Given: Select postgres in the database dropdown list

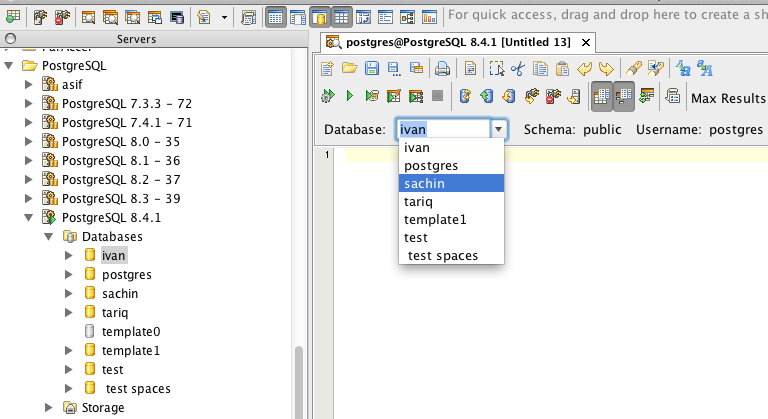Looking at the screenshot, I should click(451, 166).
